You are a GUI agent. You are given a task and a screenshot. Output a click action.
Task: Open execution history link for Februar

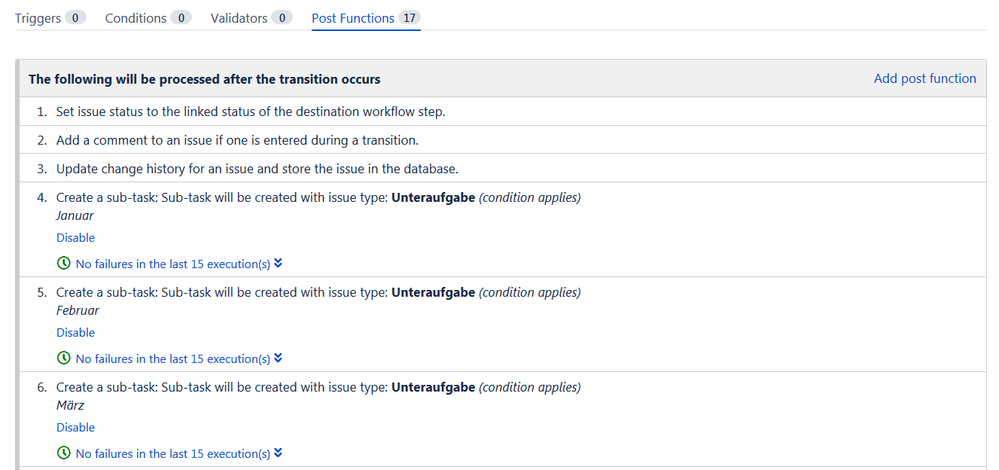coord(173,359)
